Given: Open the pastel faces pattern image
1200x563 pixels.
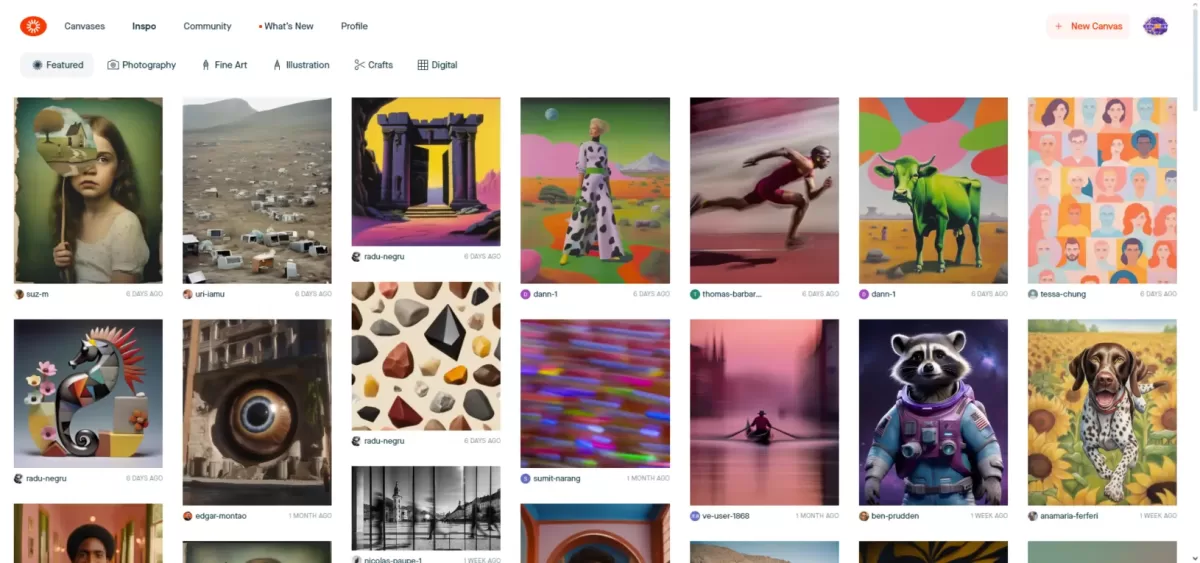Looking at the screenshot, I should (1102, 190).
